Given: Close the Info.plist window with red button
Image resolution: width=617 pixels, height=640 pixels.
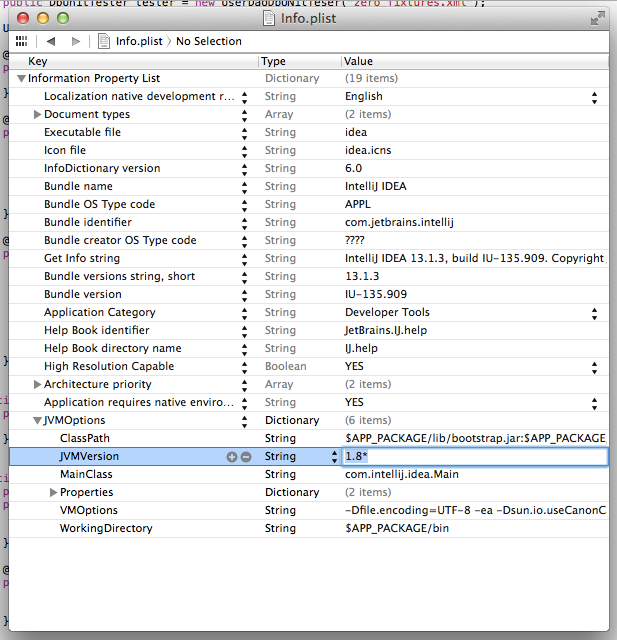Looking at the screenshot, I should tap(23, 18).
